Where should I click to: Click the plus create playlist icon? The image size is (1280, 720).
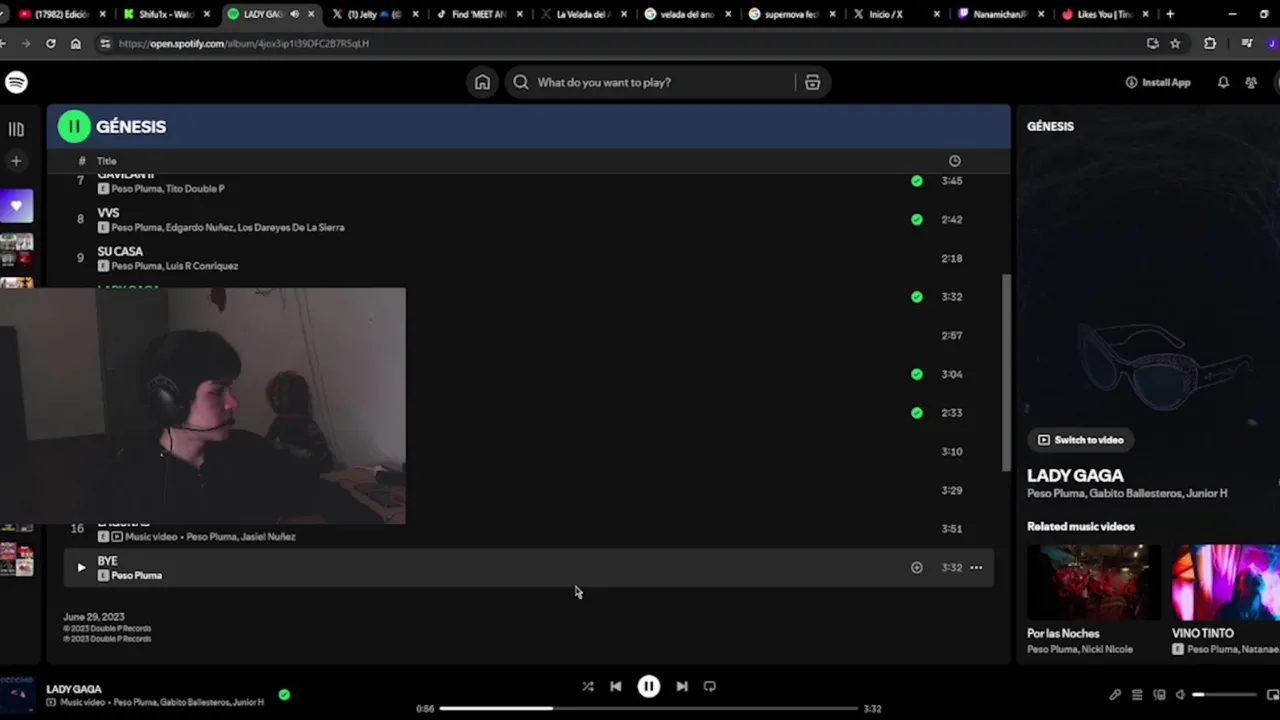pos(16,160)
